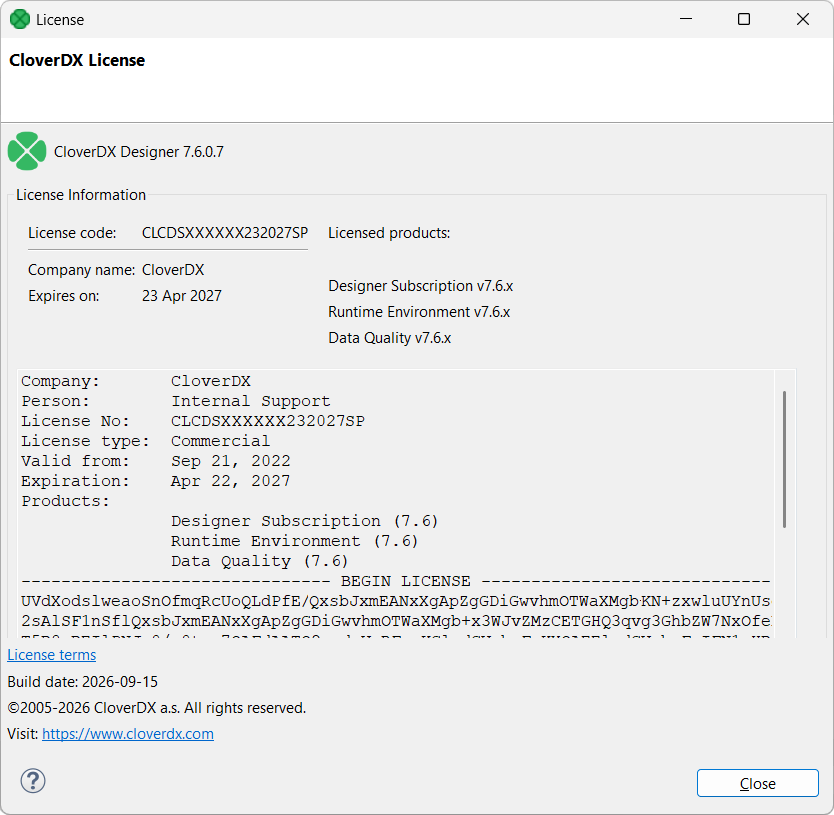This screenshot has width=834, height=815.
Task: Click the small clover icon in title bar
Action: [20, 20]
